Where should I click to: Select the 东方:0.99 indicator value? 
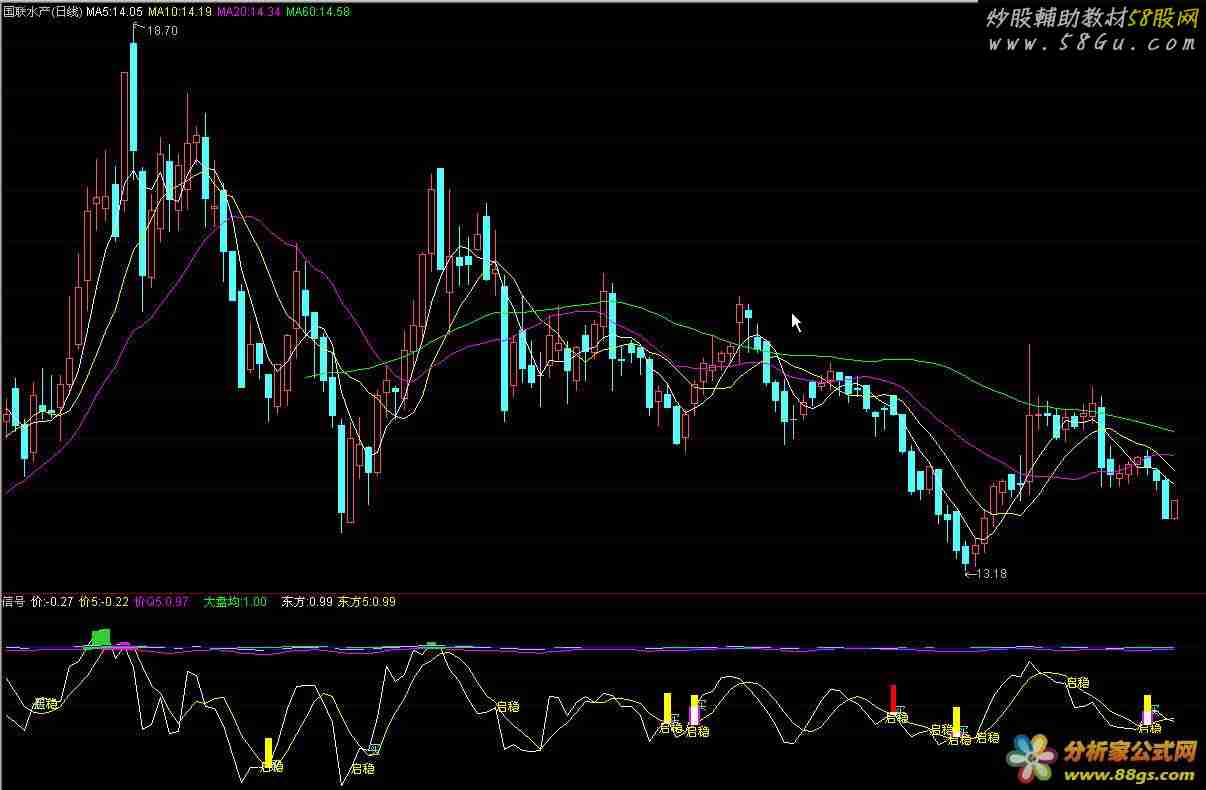click(x=307, y=602)
